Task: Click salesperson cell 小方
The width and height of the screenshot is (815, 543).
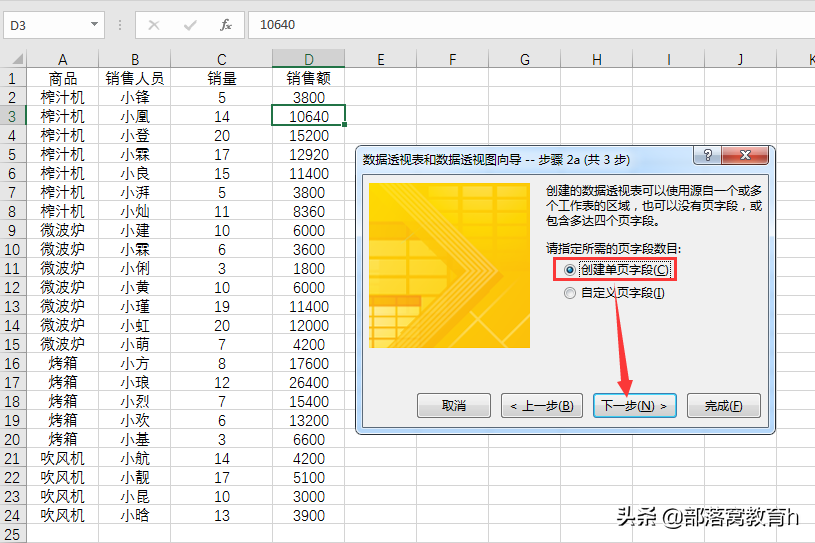Action: click(x=135, y=363)
